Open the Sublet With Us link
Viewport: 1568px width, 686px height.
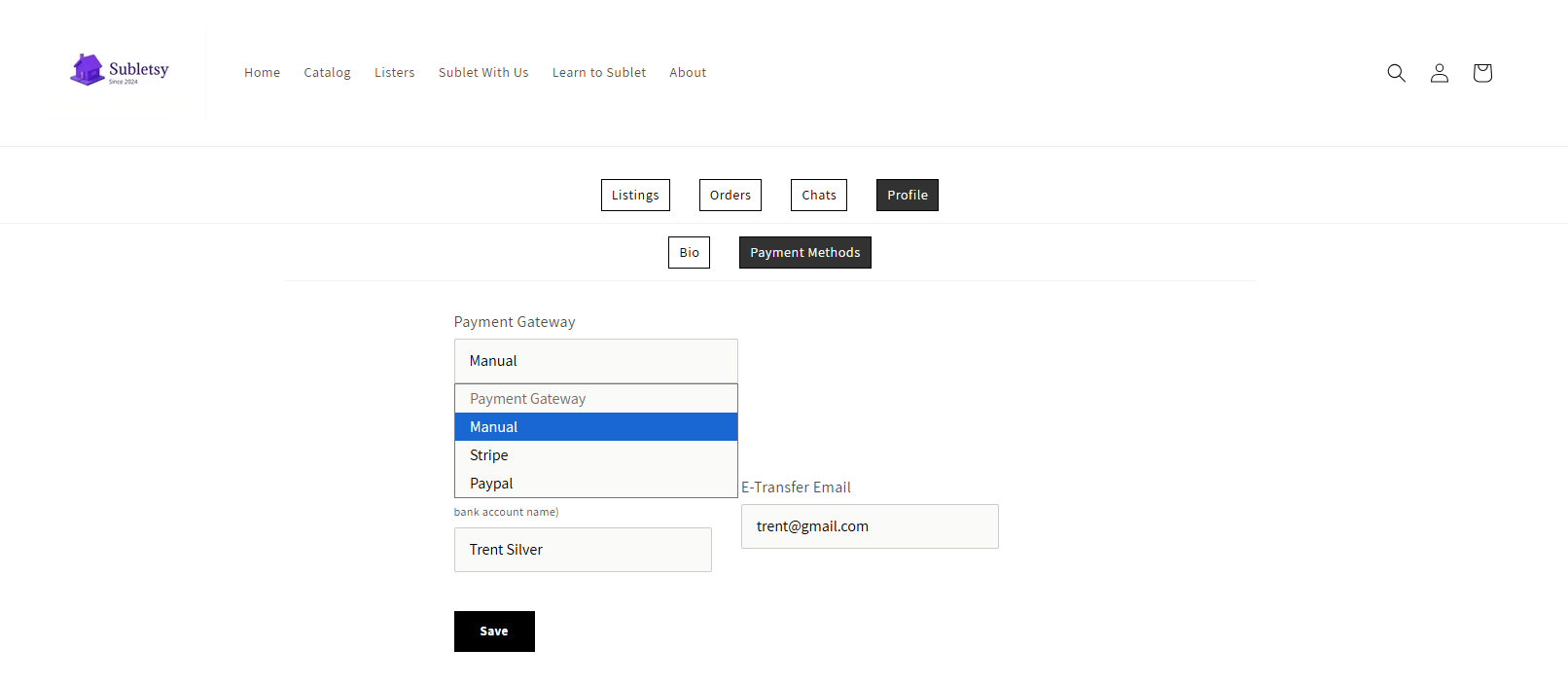(x=483, y=73)
